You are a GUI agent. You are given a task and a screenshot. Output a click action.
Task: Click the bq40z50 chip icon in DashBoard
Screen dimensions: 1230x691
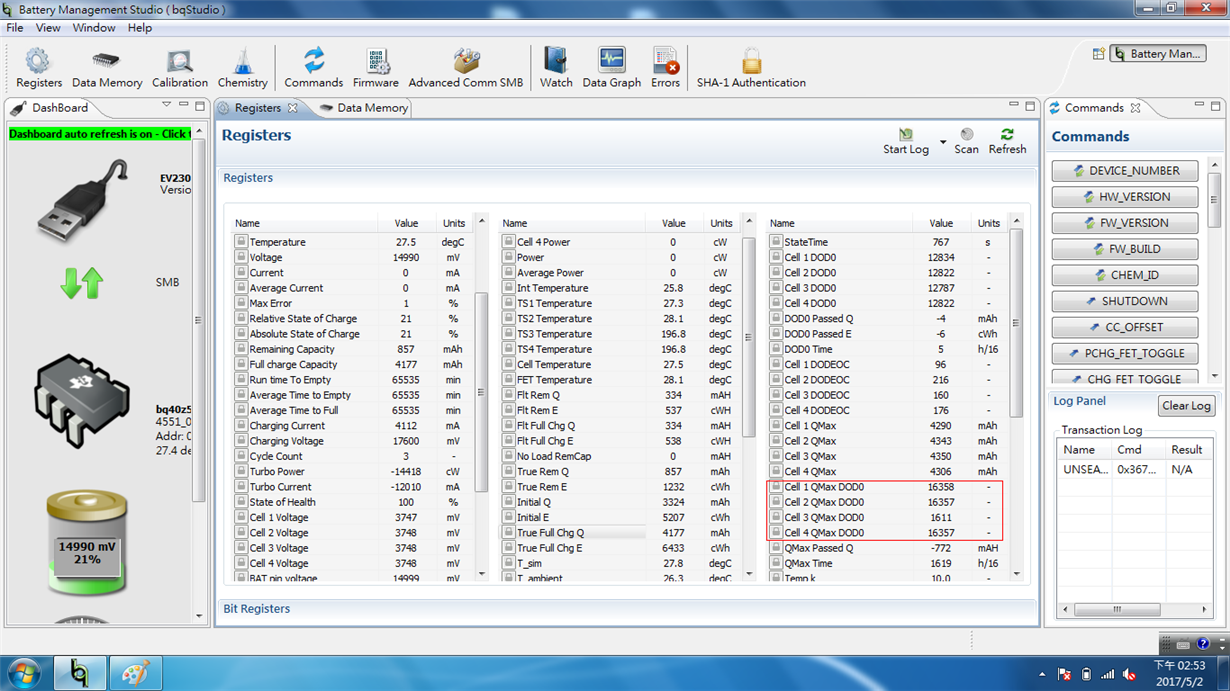(82, 400)
